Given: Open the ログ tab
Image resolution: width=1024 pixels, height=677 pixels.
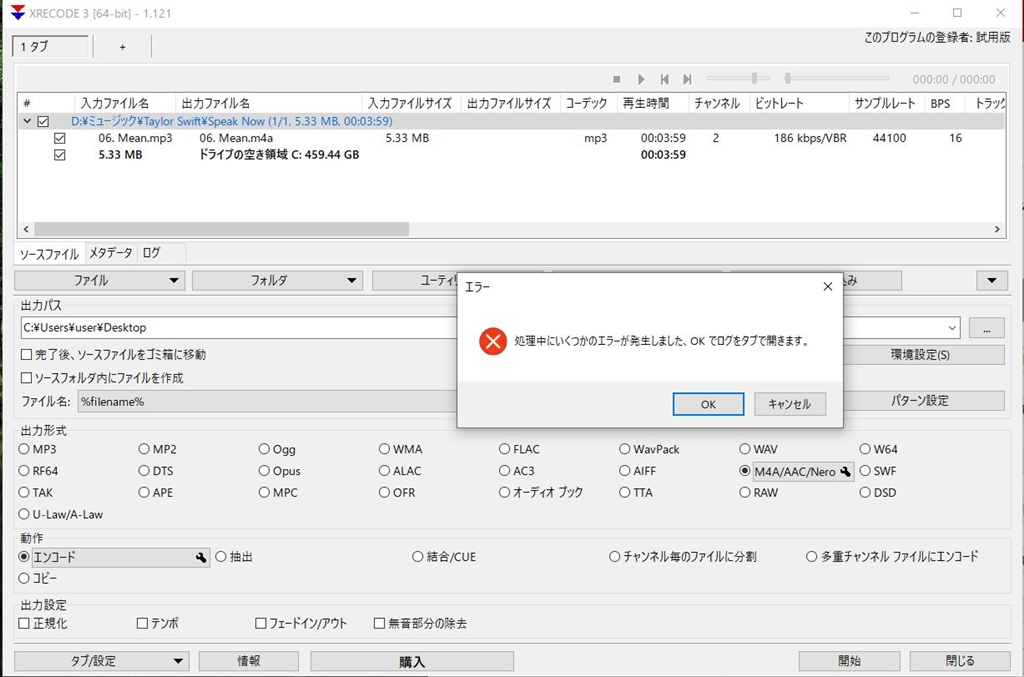Looking at the screenshot, I should click(x=152, y=253).
